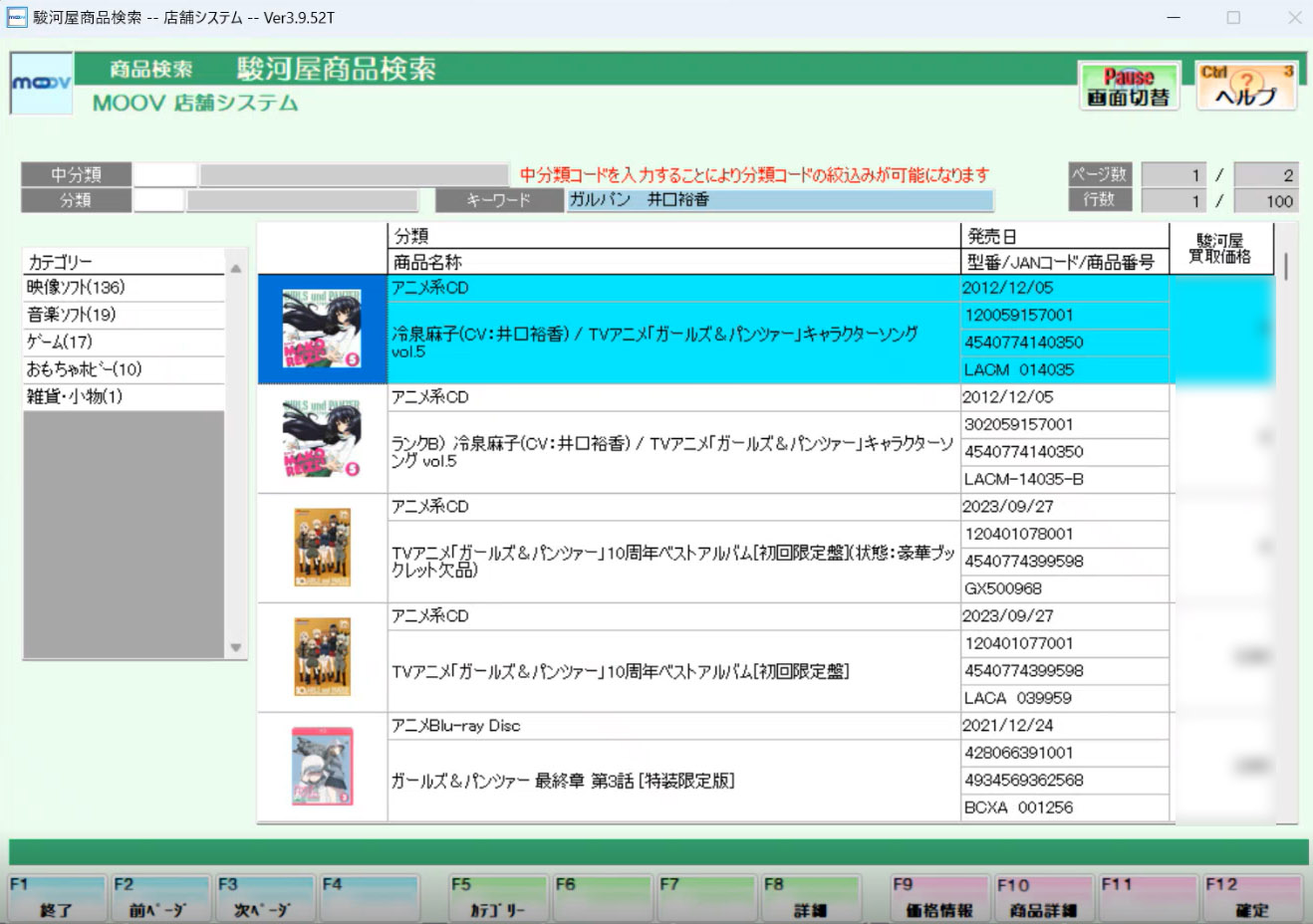Click the F8 詳細 function key

810,898
